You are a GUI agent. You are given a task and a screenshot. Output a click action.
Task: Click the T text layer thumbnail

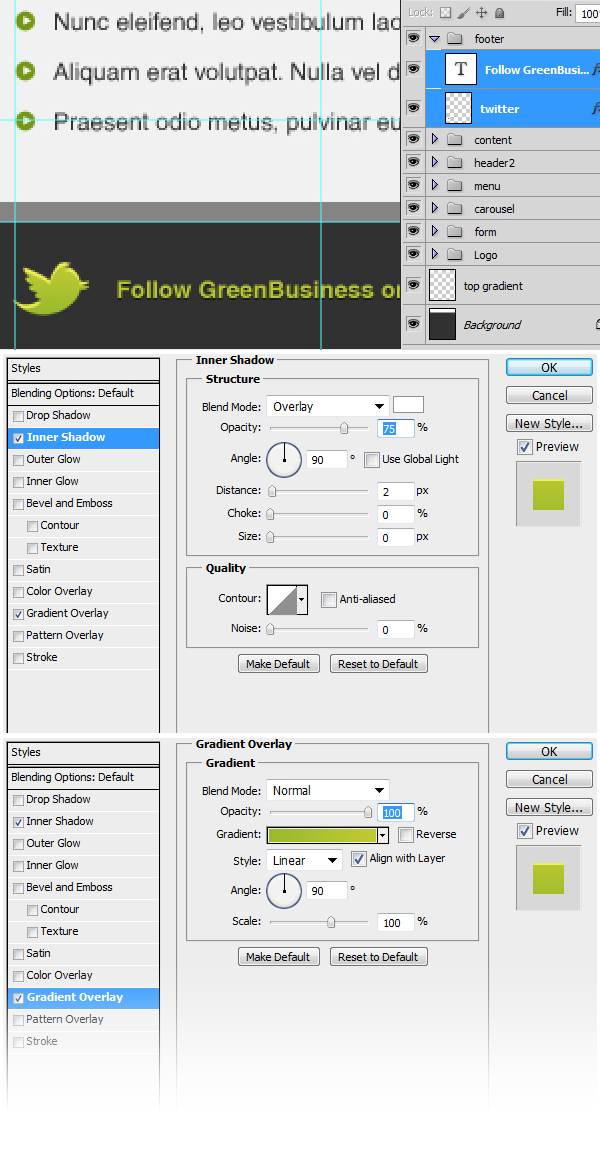point(461,69)
